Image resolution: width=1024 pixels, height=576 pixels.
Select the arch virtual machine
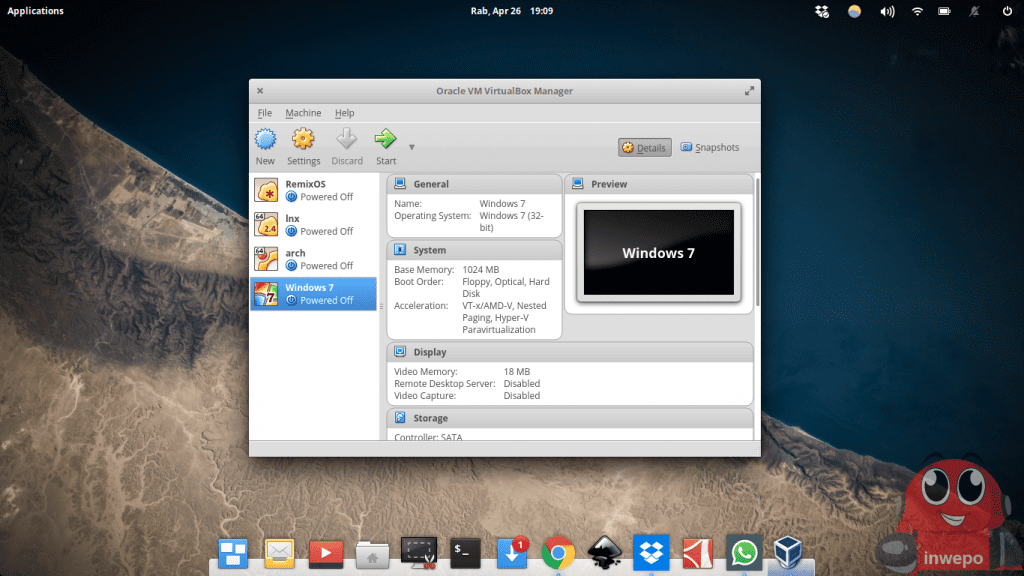[313, 259]
